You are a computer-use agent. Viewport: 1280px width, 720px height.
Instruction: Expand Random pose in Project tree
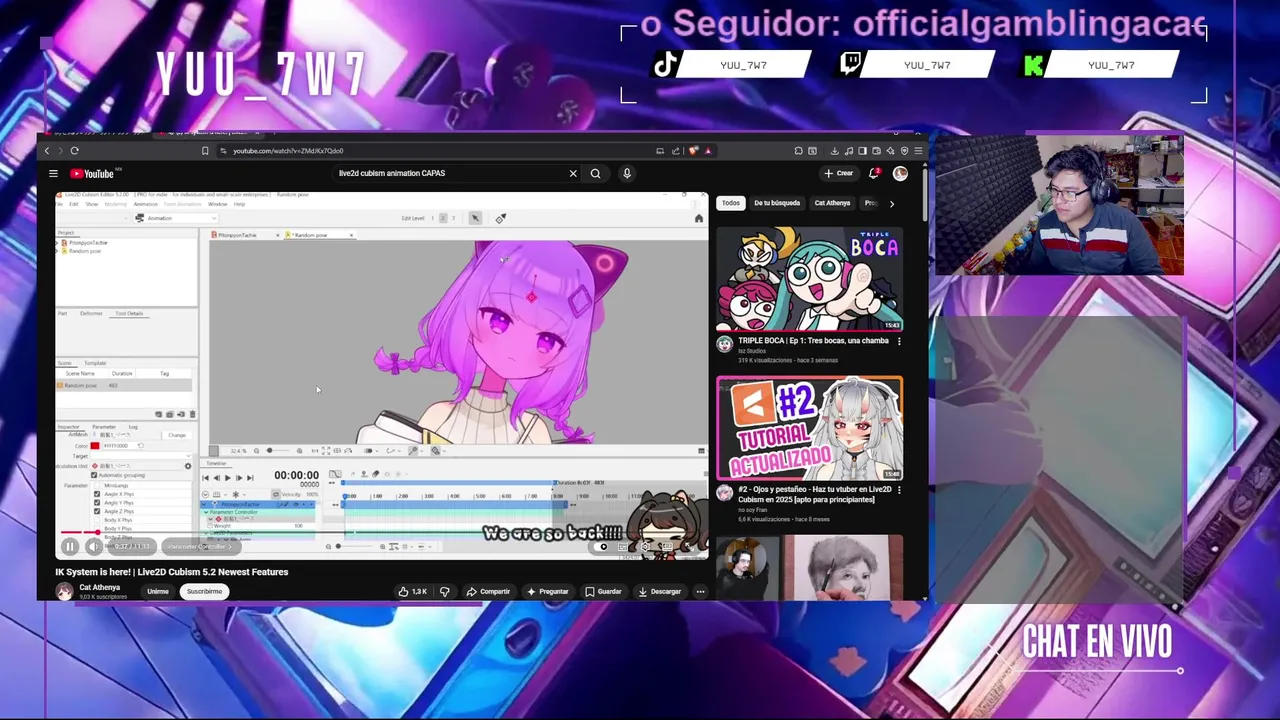(x=57, y=251)
